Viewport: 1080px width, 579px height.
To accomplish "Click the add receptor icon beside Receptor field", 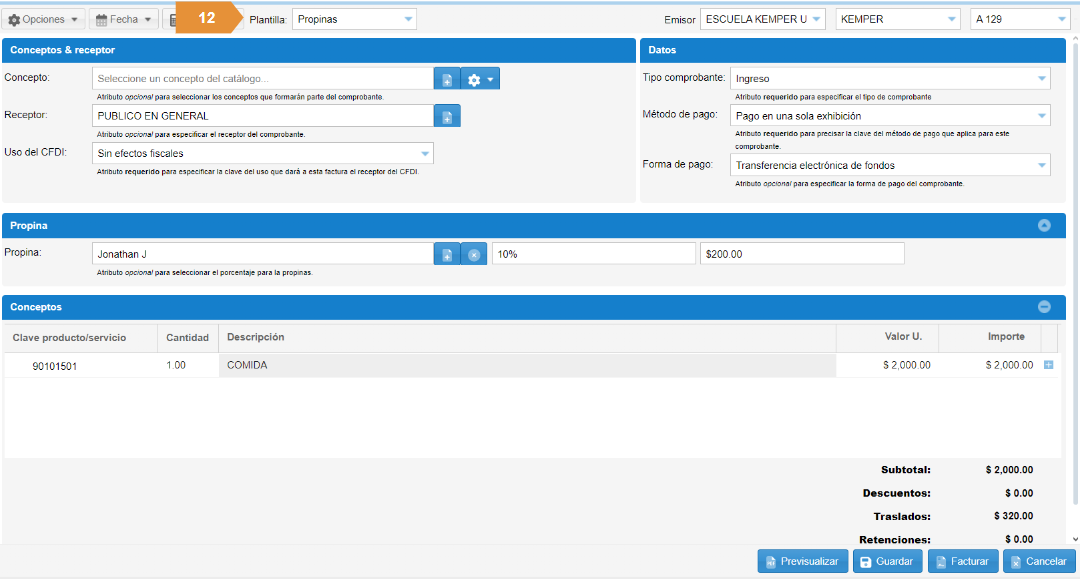I will tap(447, 117).
